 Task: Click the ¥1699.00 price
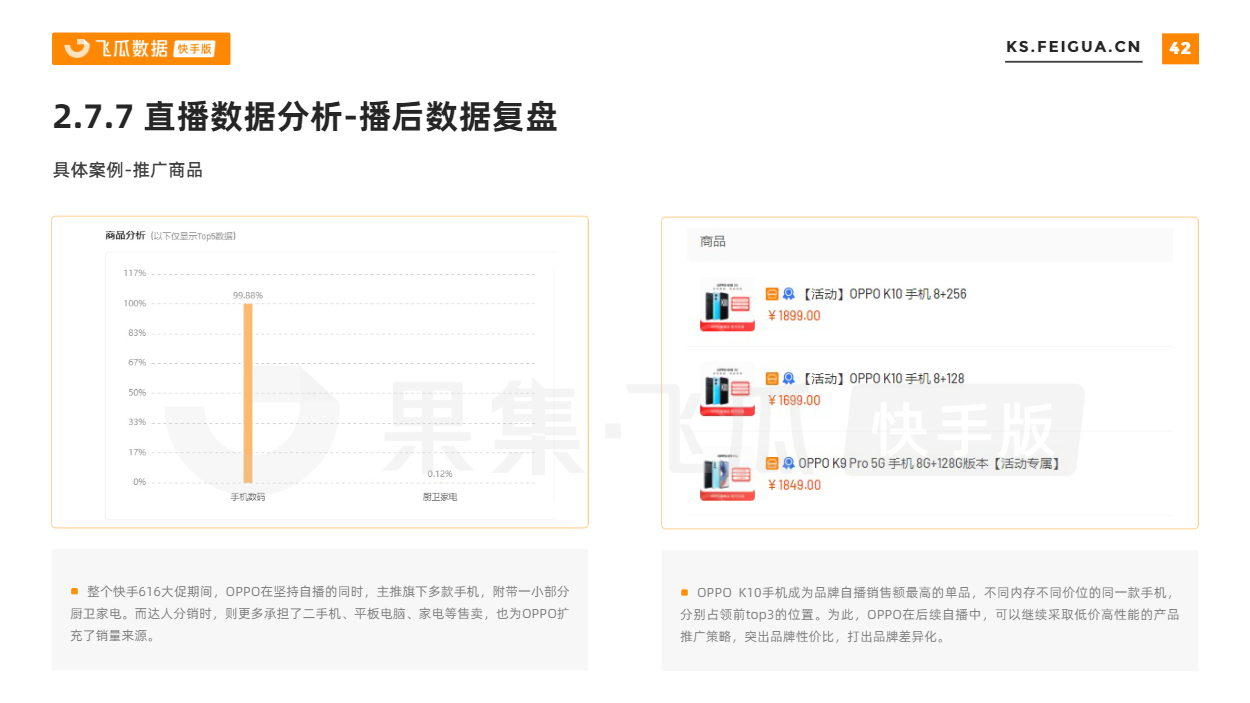click(x=794, y=401)
